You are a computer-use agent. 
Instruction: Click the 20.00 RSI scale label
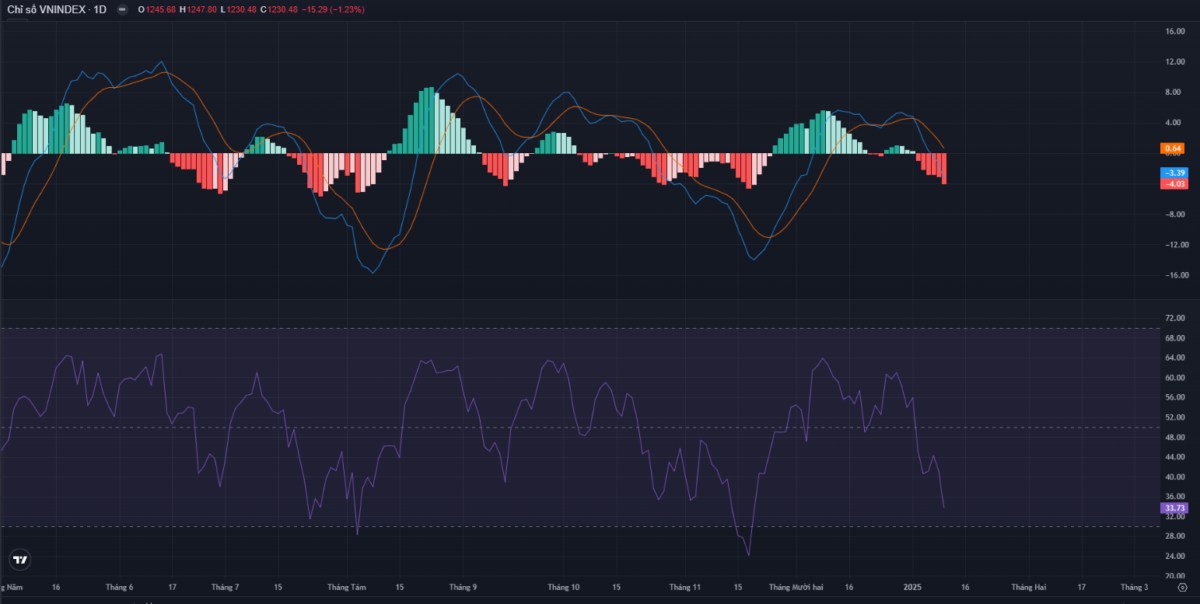tap(1174, 575)
